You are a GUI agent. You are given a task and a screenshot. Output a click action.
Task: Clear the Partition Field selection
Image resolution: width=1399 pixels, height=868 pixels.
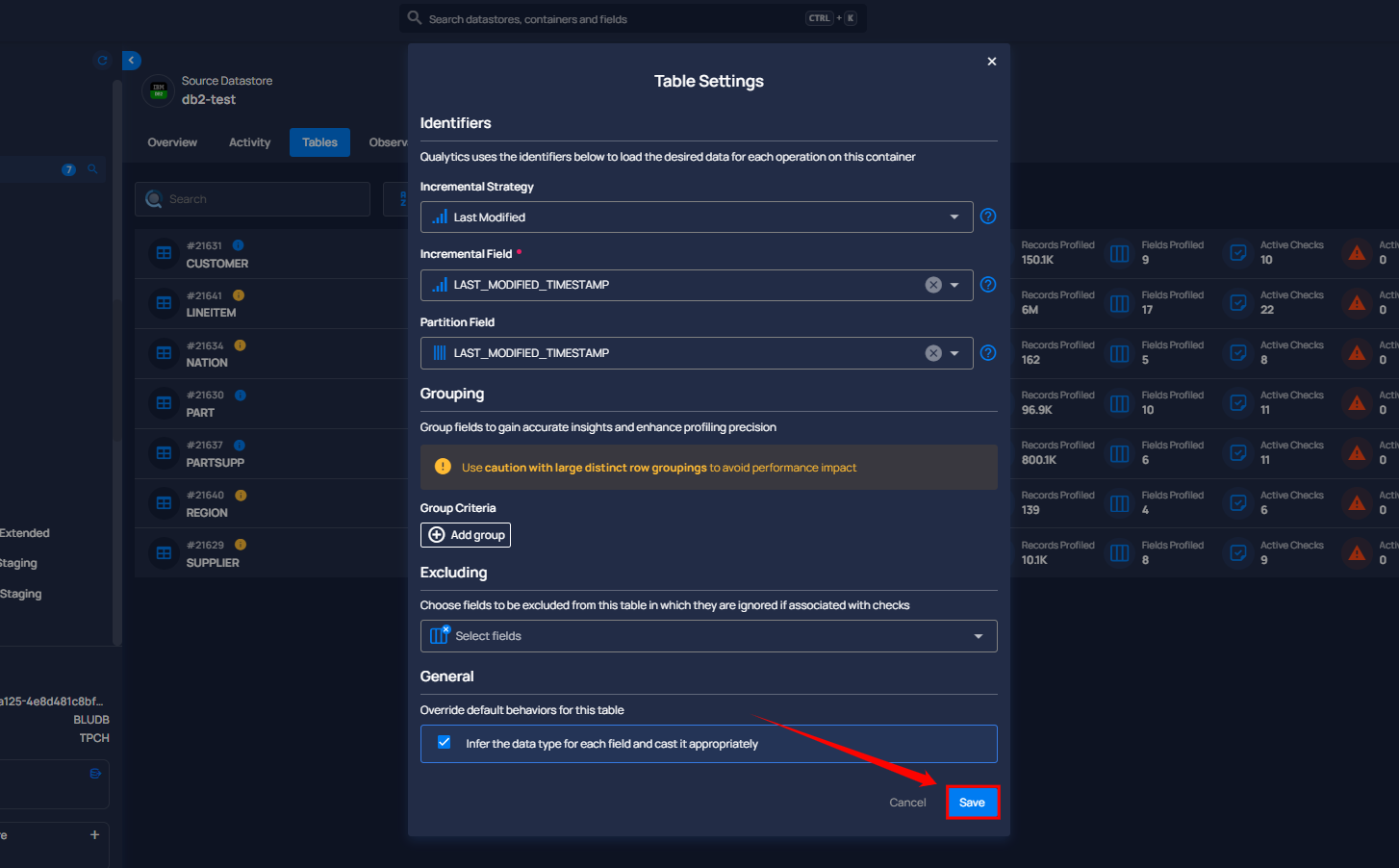pos(933,353)
